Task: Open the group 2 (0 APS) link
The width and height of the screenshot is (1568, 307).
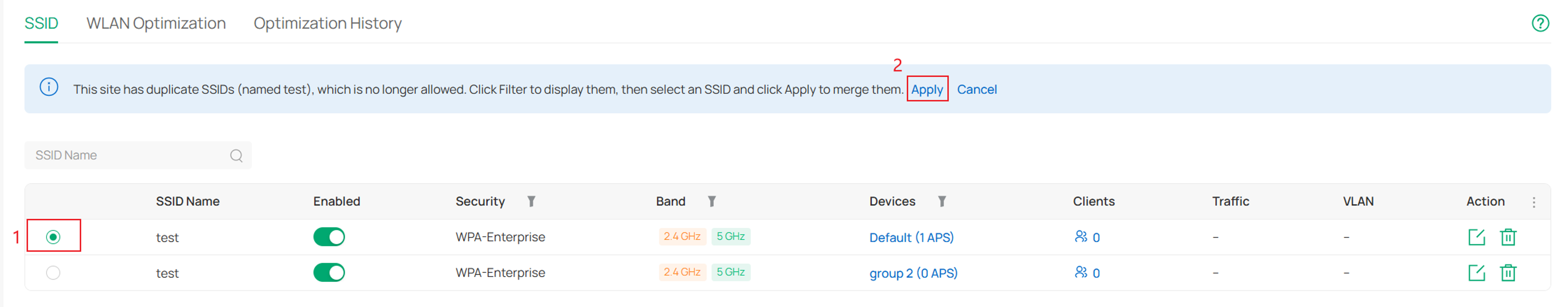Action: [912, 273]
